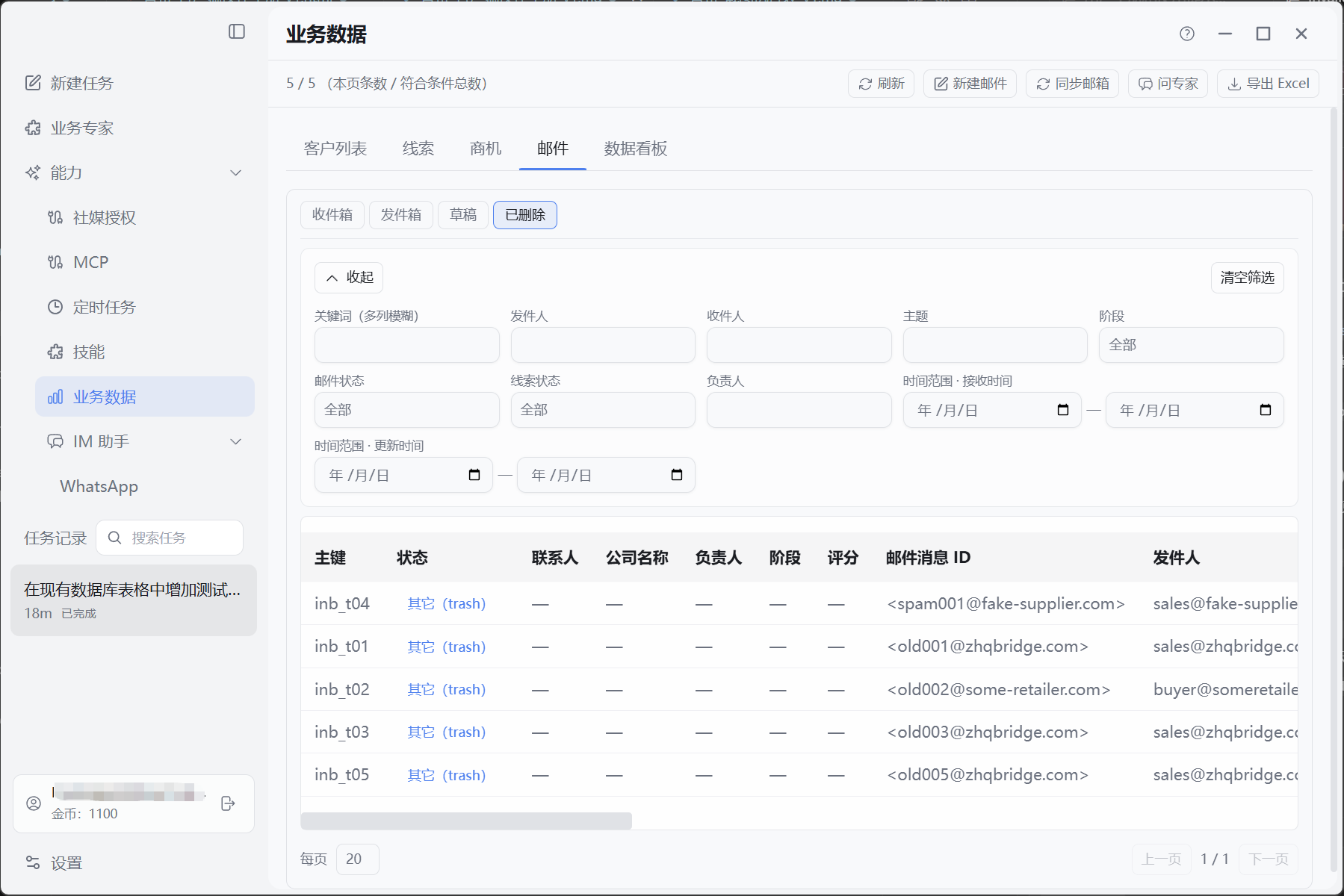Screen dimensions: 1344x896
Task: Open the 线索状态 filter dropdown
Action: pos(603,410)
